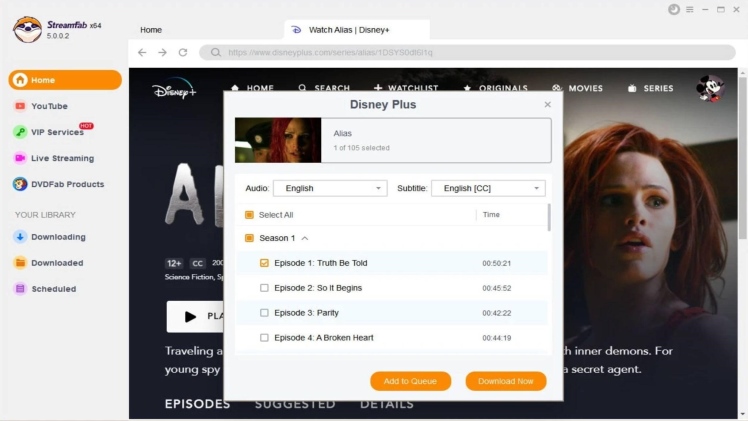
Task: Click the Add to Queue button
Action: click(x=410, y=381)
